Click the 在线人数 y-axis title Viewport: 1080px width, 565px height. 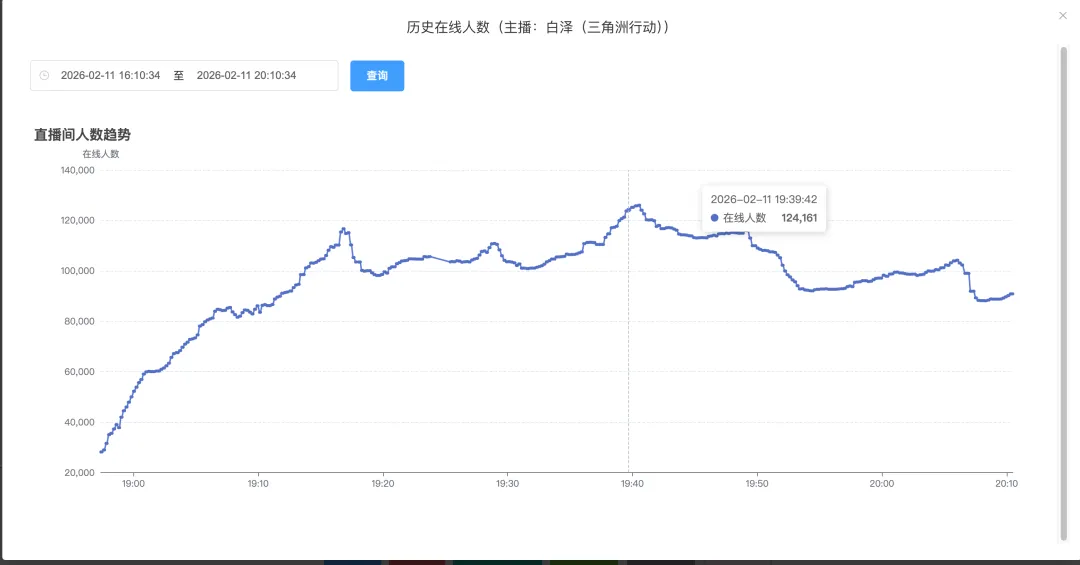100,154
